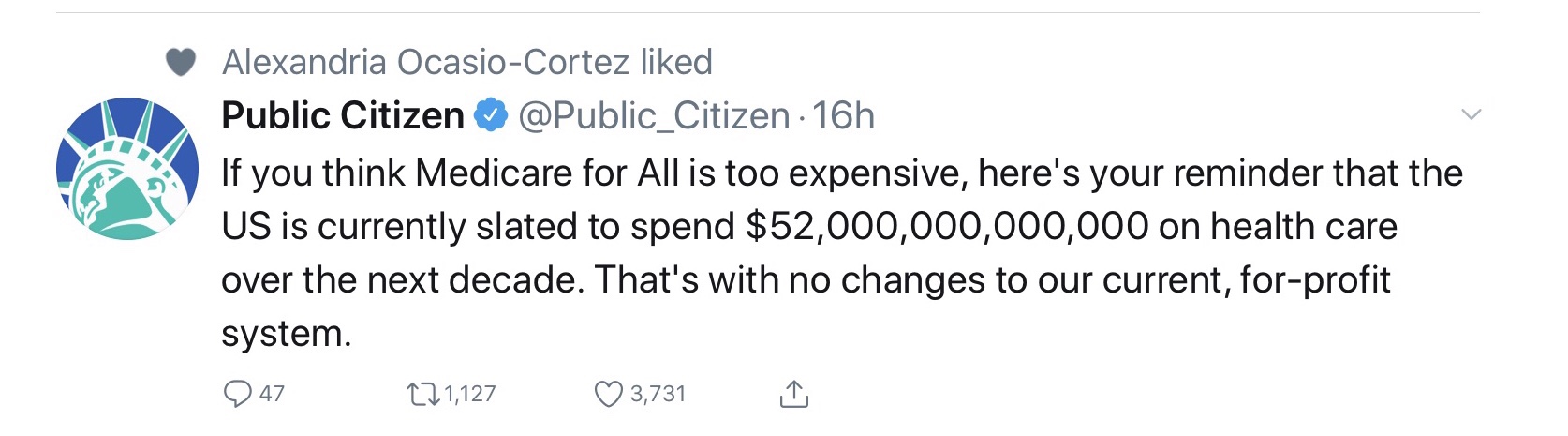The height and width of the screenshot is (436, 1568).
Task: Click the word "liked" in the activity header
Action: point(676,62)
